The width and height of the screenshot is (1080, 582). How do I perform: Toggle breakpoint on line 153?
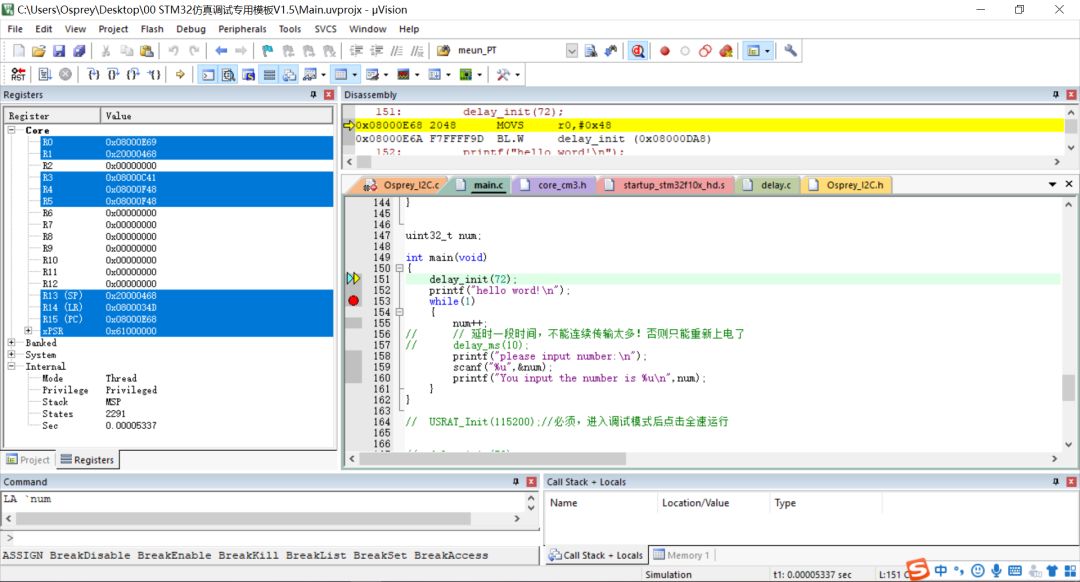[353, 301]
